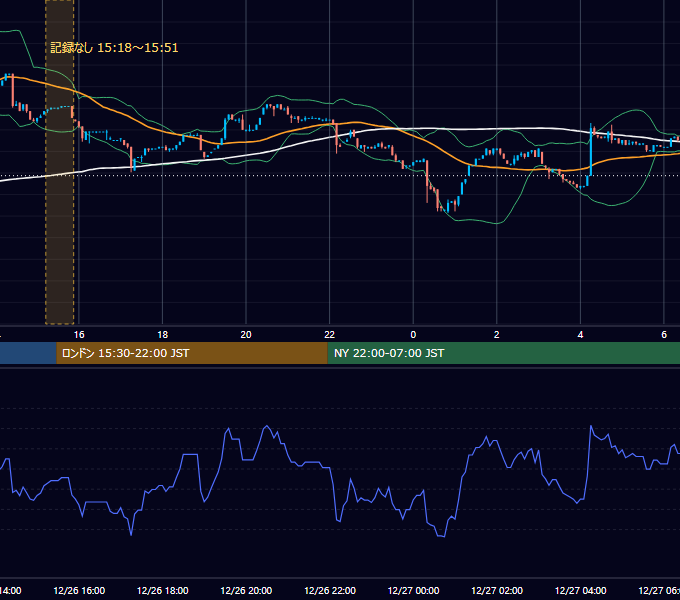Click the 12/26 16:00 date label

coord(79,590)
